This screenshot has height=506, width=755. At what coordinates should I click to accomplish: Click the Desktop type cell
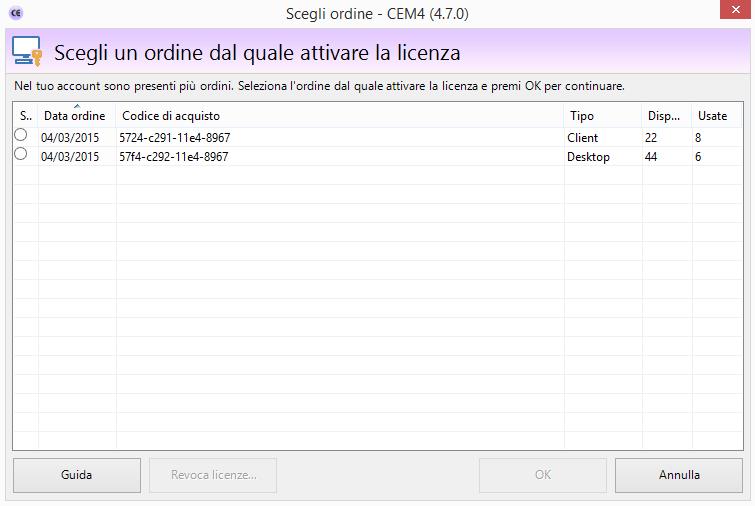pos(588,157)
